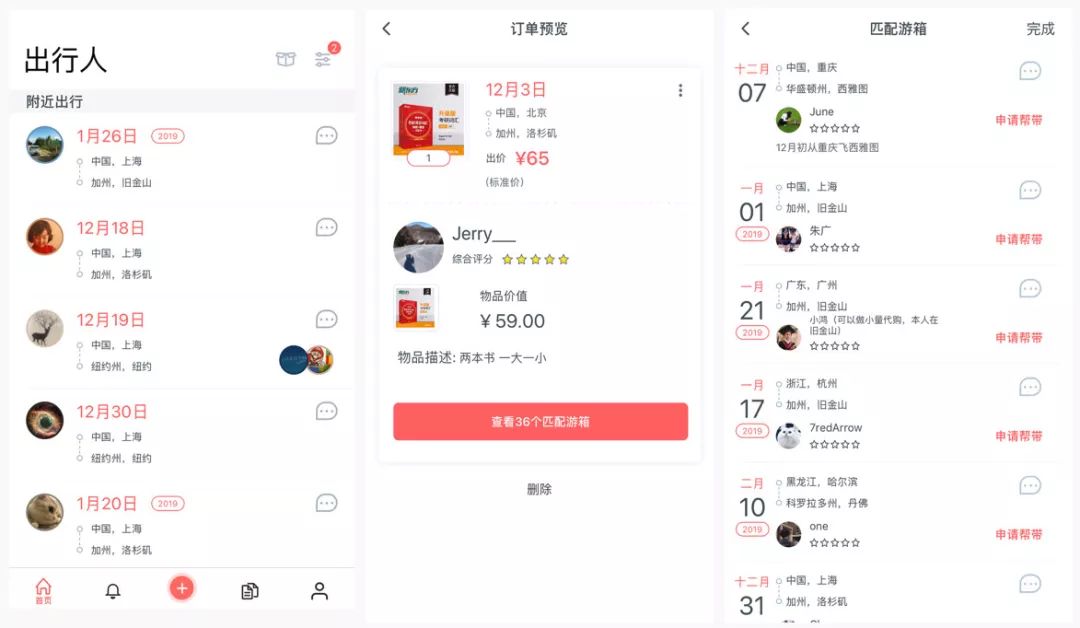
Task: Click 申请帮带 for June's trip
Action: tap(1019, 120)
